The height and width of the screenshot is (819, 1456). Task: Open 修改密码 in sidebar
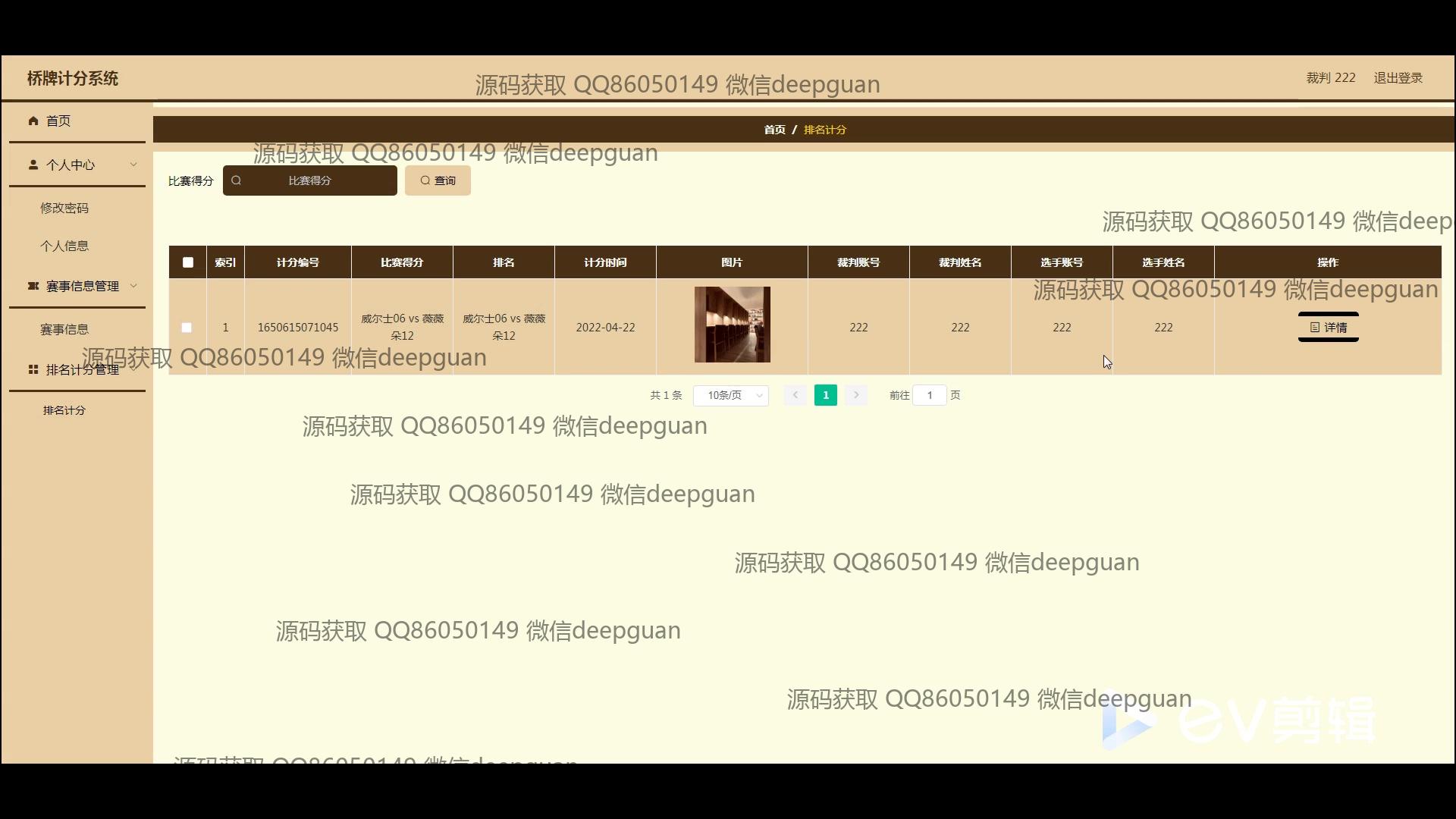pos(64,208)
